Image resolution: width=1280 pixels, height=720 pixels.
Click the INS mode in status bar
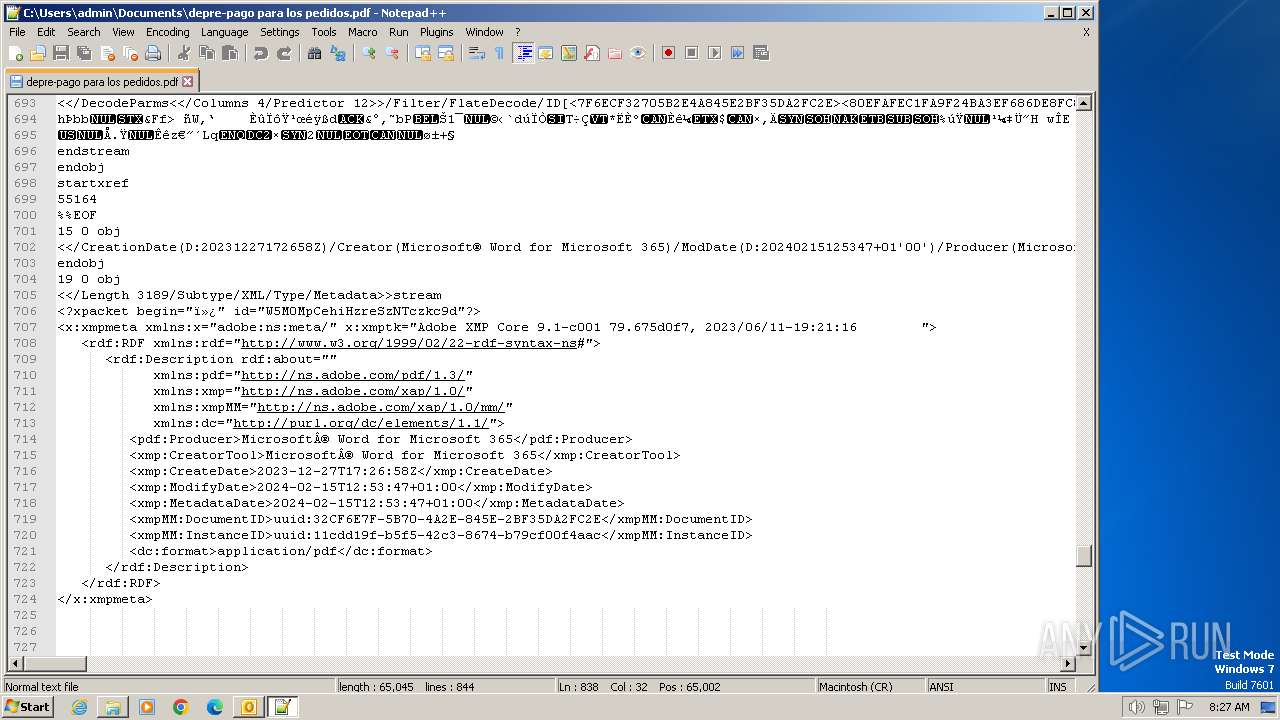tap(1058, 687)
